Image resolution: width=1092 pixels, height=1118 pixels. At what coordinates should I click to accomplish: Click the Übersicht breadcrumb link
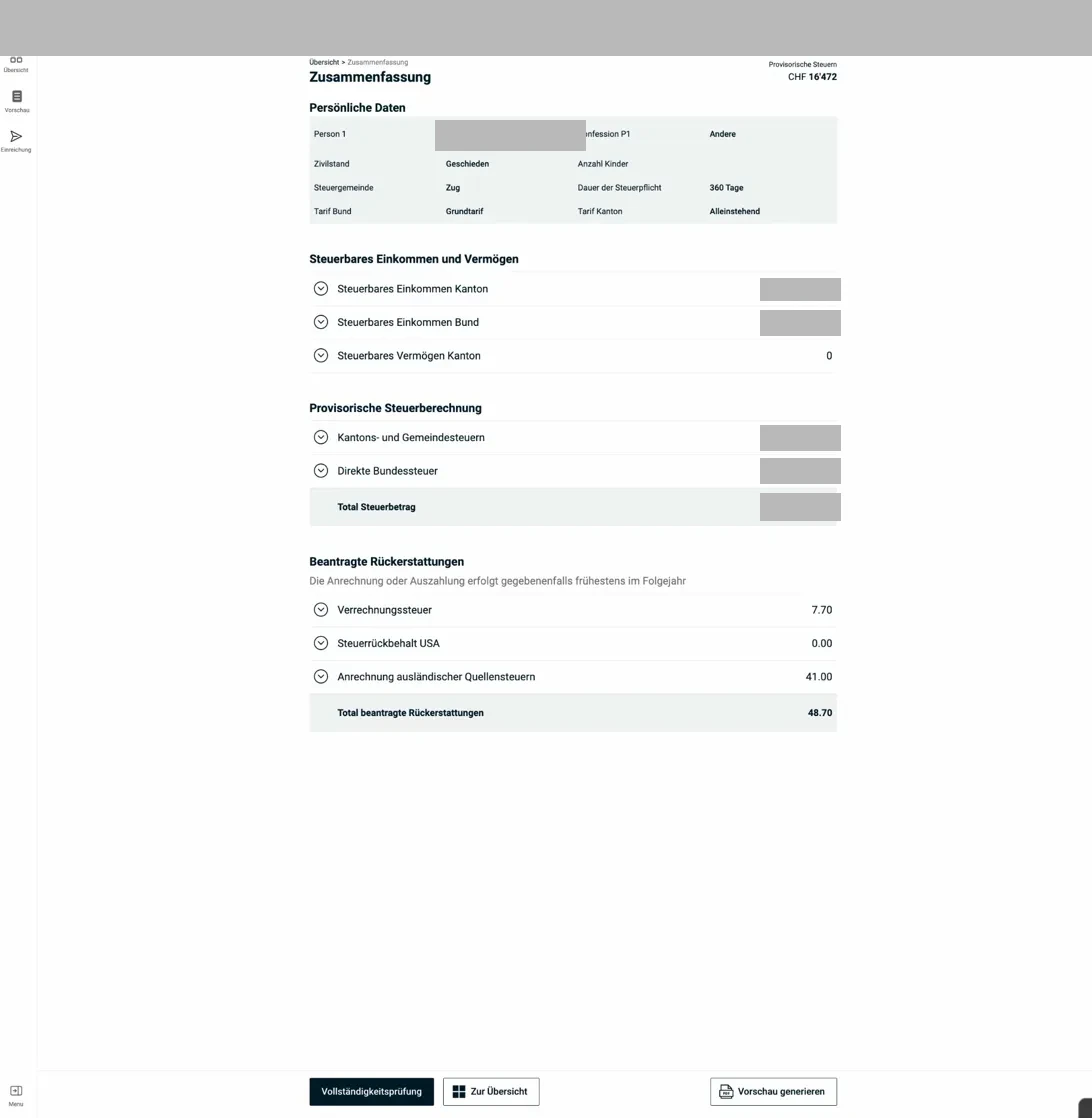[324, 62]
